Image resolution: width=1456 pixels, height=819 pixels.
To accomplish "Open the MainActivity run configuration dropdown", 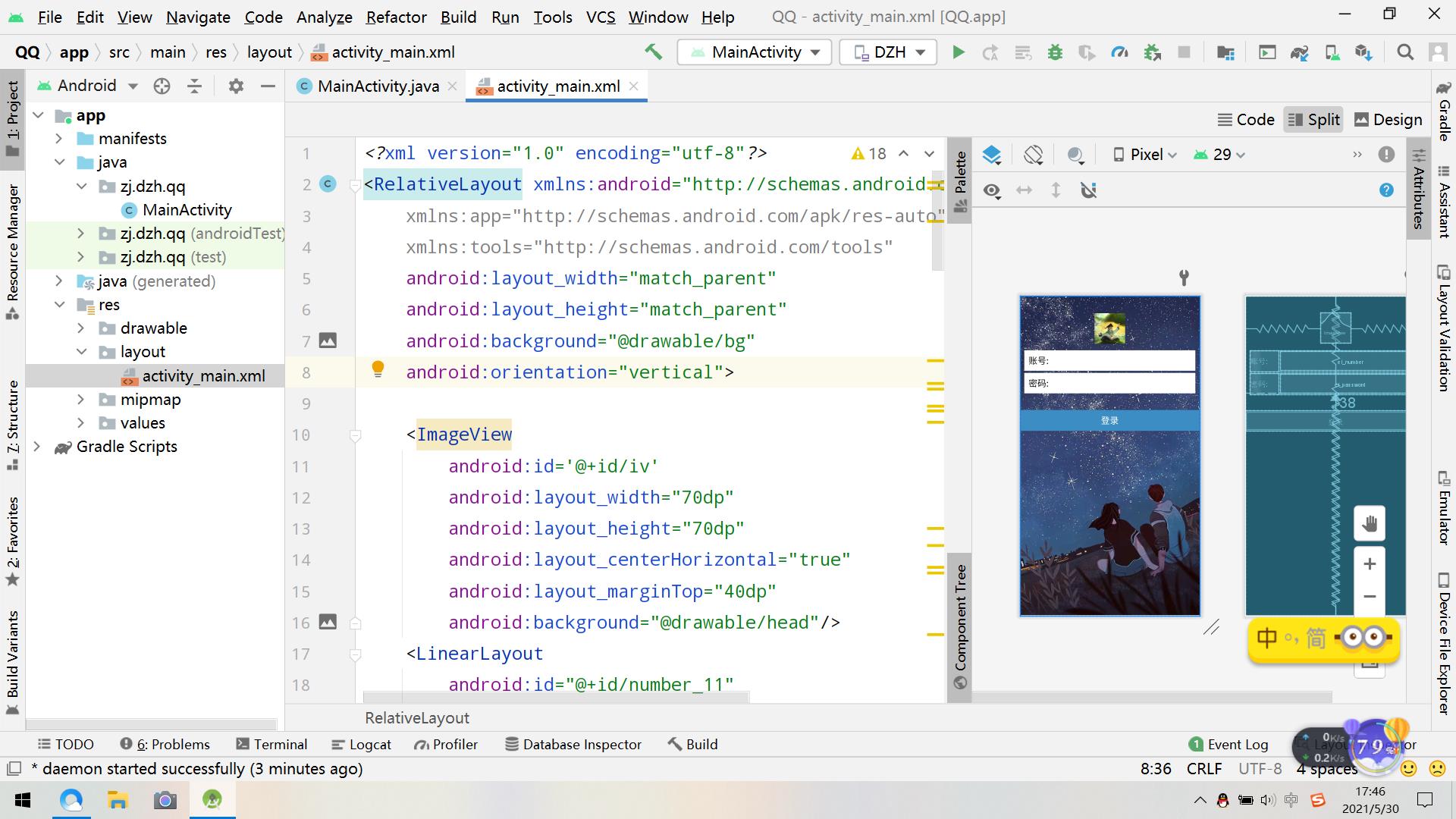I will point(755,52).
